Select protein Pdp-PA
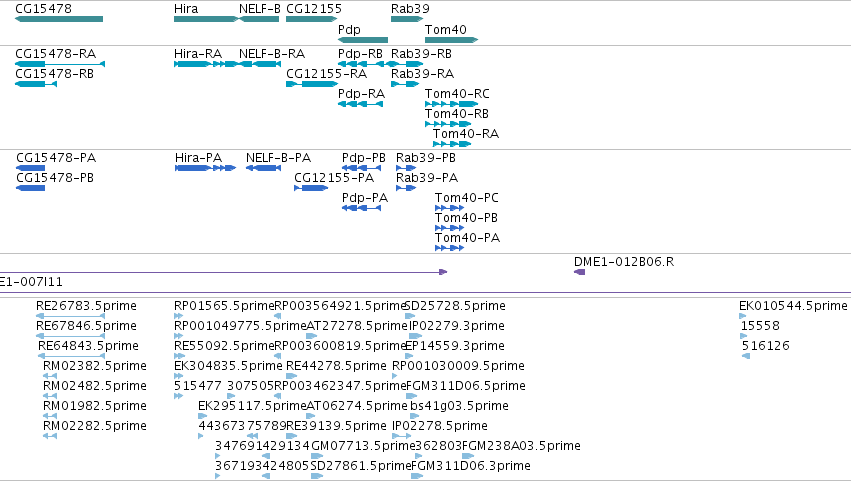851x481 pixels. pos(365,198)
